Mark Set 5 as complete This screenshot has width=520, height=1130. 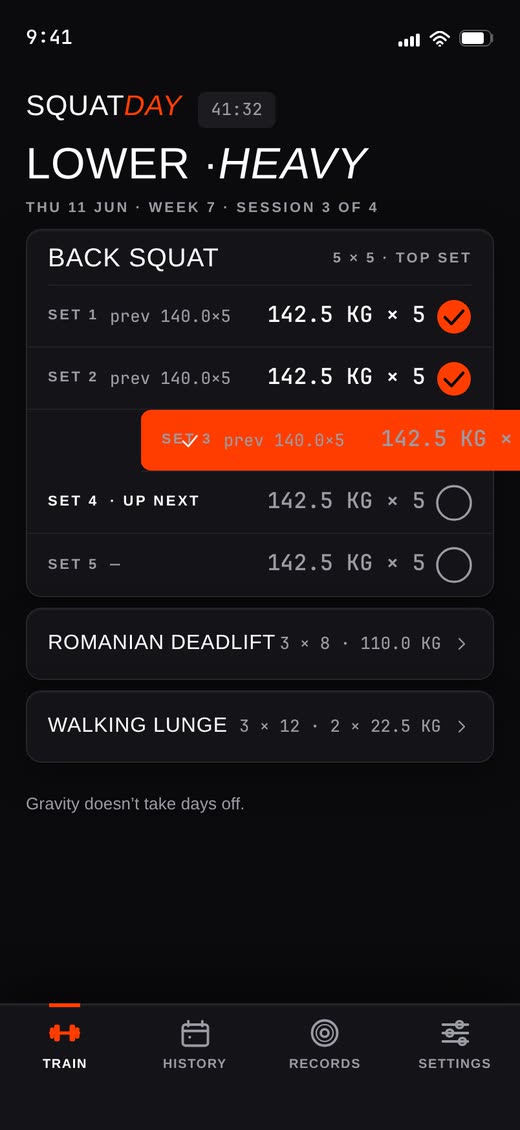point(454,564)
